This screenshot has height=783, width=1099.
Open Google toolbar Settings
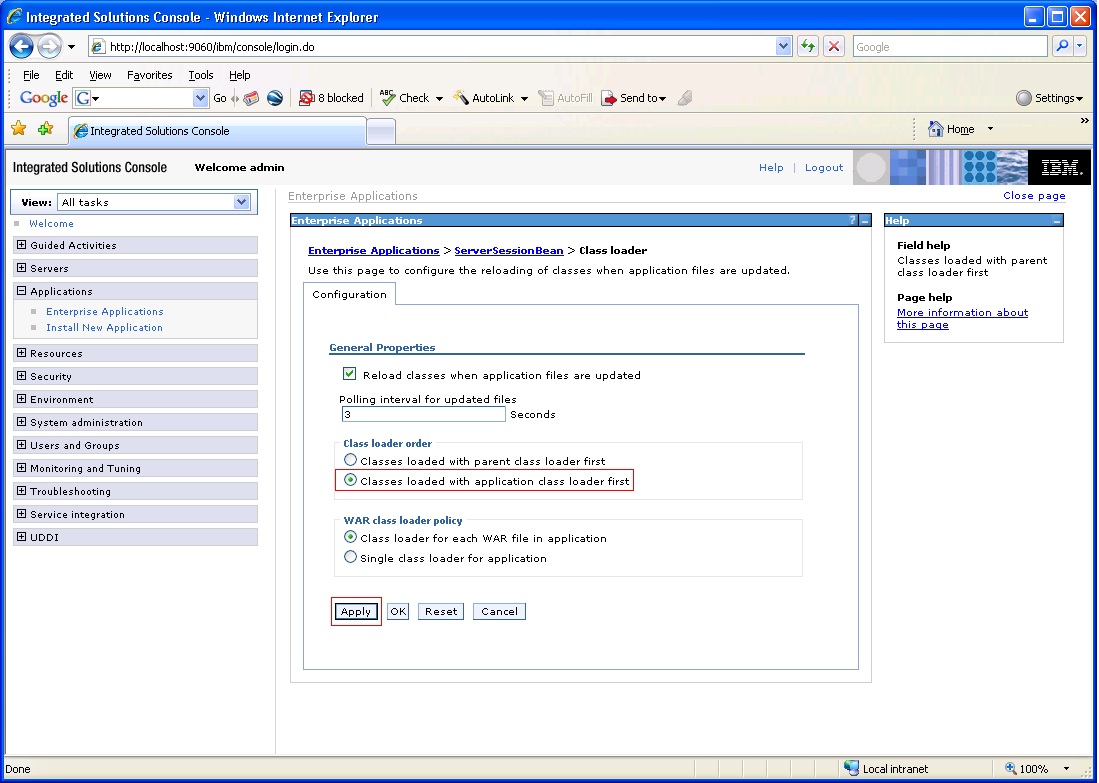tap(1049, 98)
